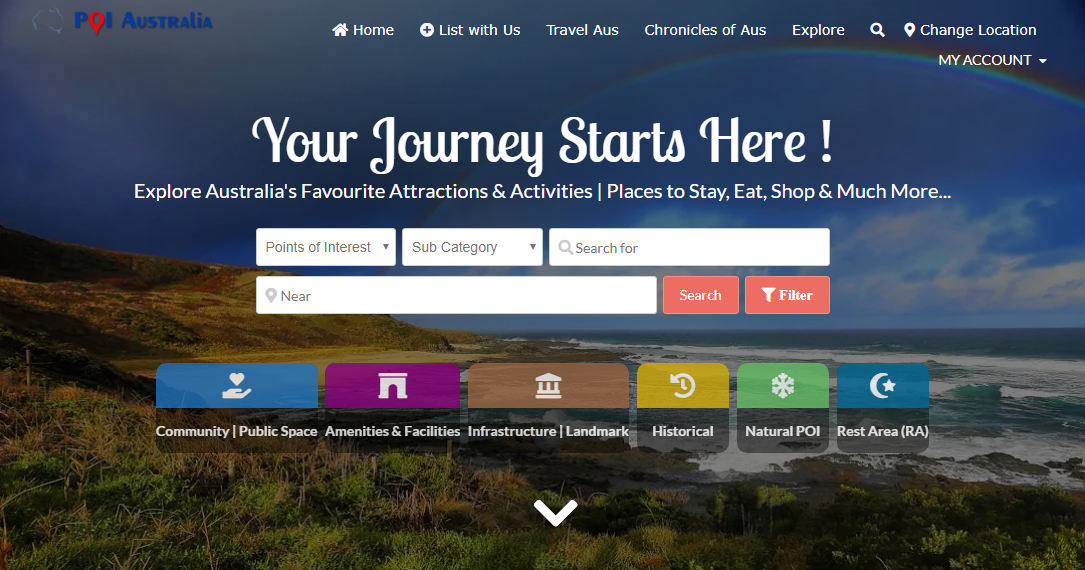The image size is (1085, 570).
Task: Open Chronicles of Aus menu item
Action: coord(705,30)
